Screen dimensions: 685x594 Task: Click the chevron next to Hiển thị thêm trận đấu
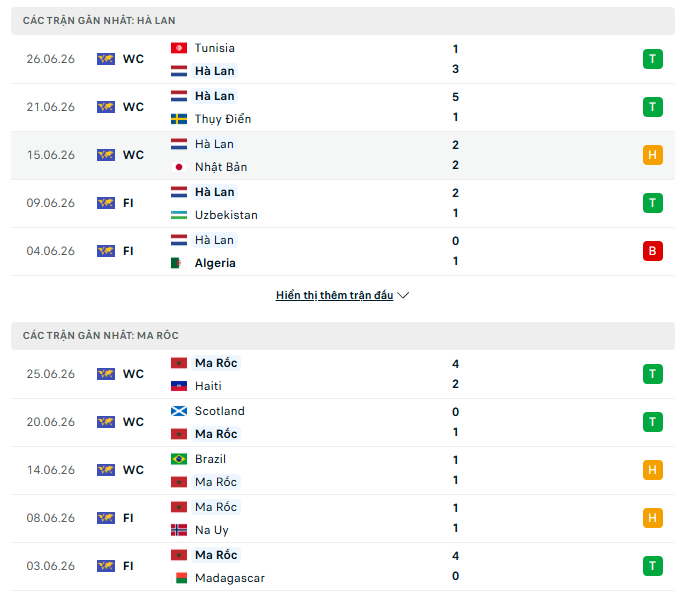(x=403, y=296)
